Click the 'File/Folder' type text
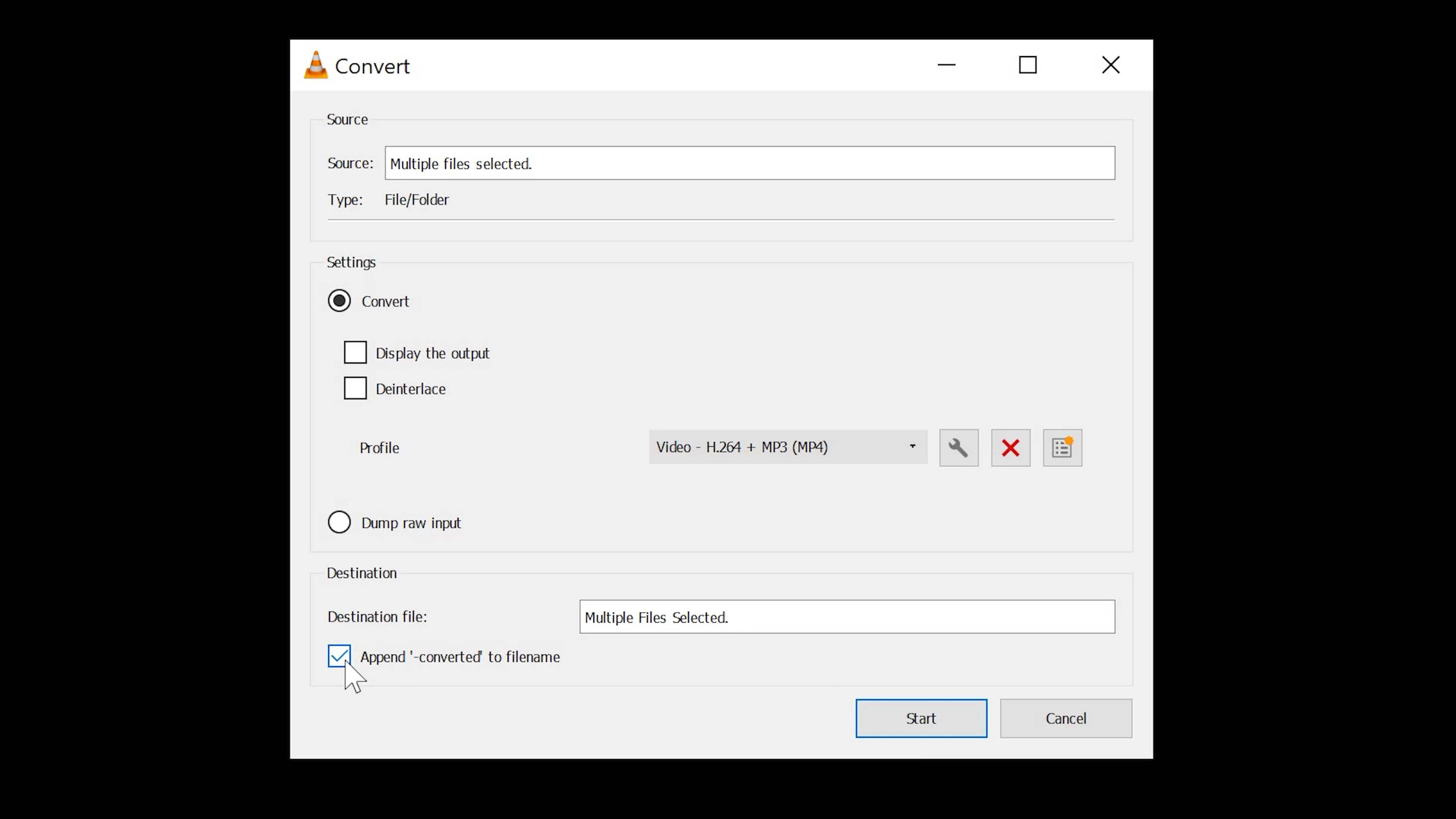This screenshot has height=819, width=1456. pyautogui.click(x=417, y=199)
